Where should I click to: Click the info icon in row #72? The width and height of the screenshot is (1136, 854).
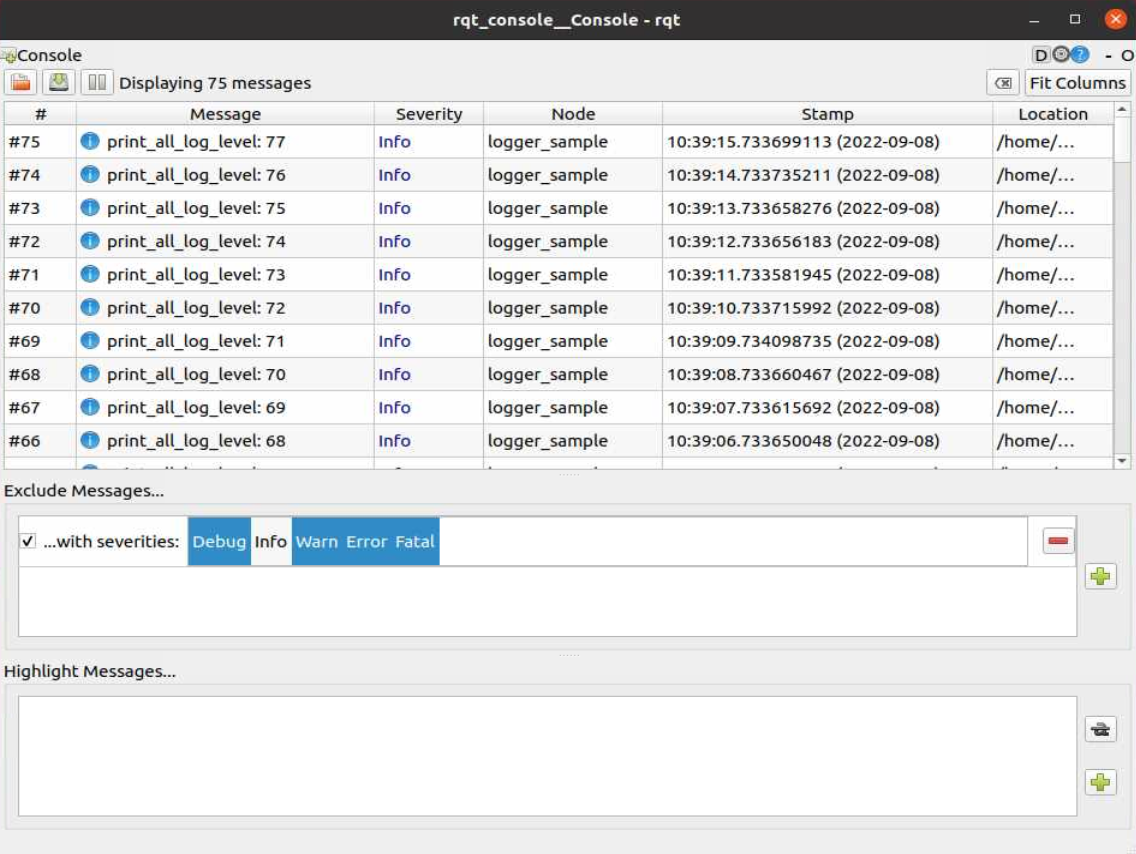[90, 241]
